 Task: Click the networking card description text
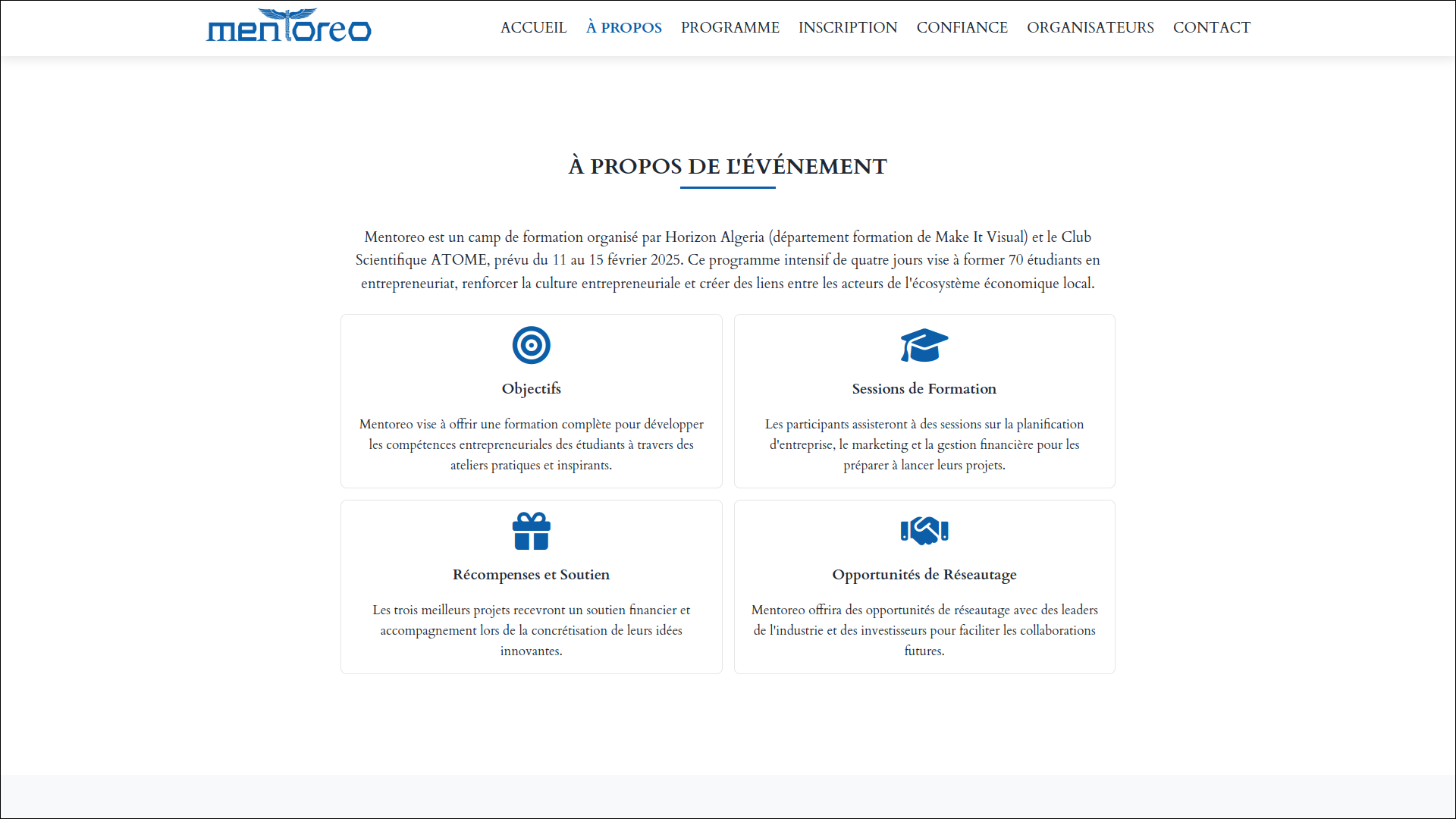(924, 630)
